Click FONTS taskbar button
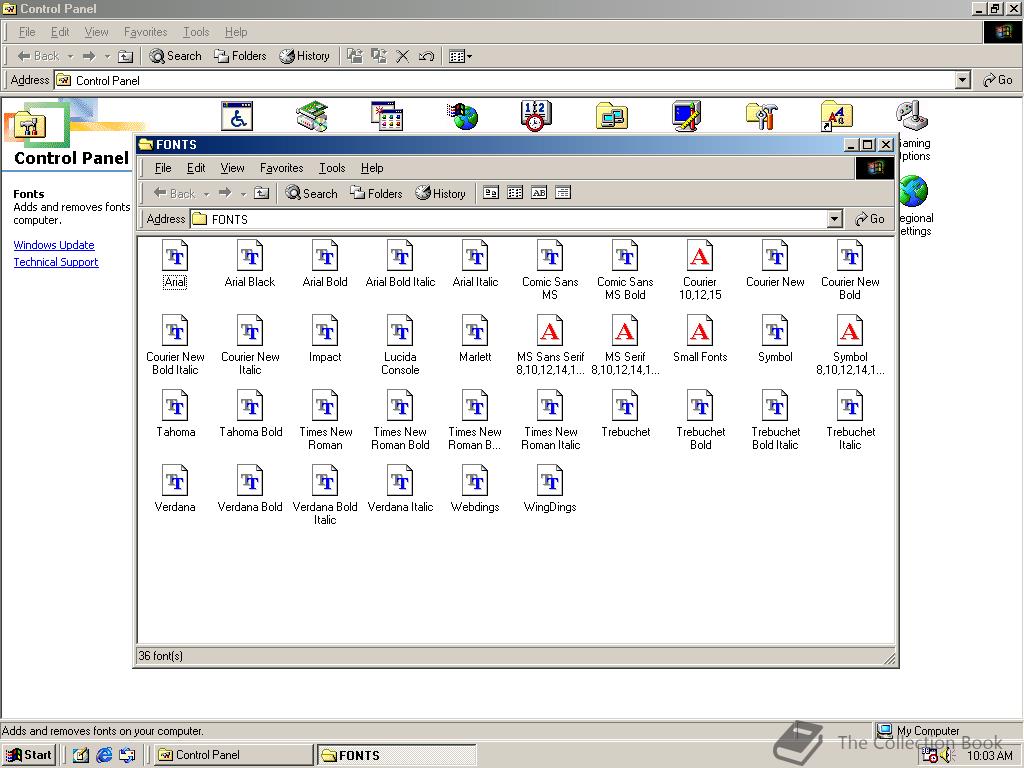 (396, 755)
